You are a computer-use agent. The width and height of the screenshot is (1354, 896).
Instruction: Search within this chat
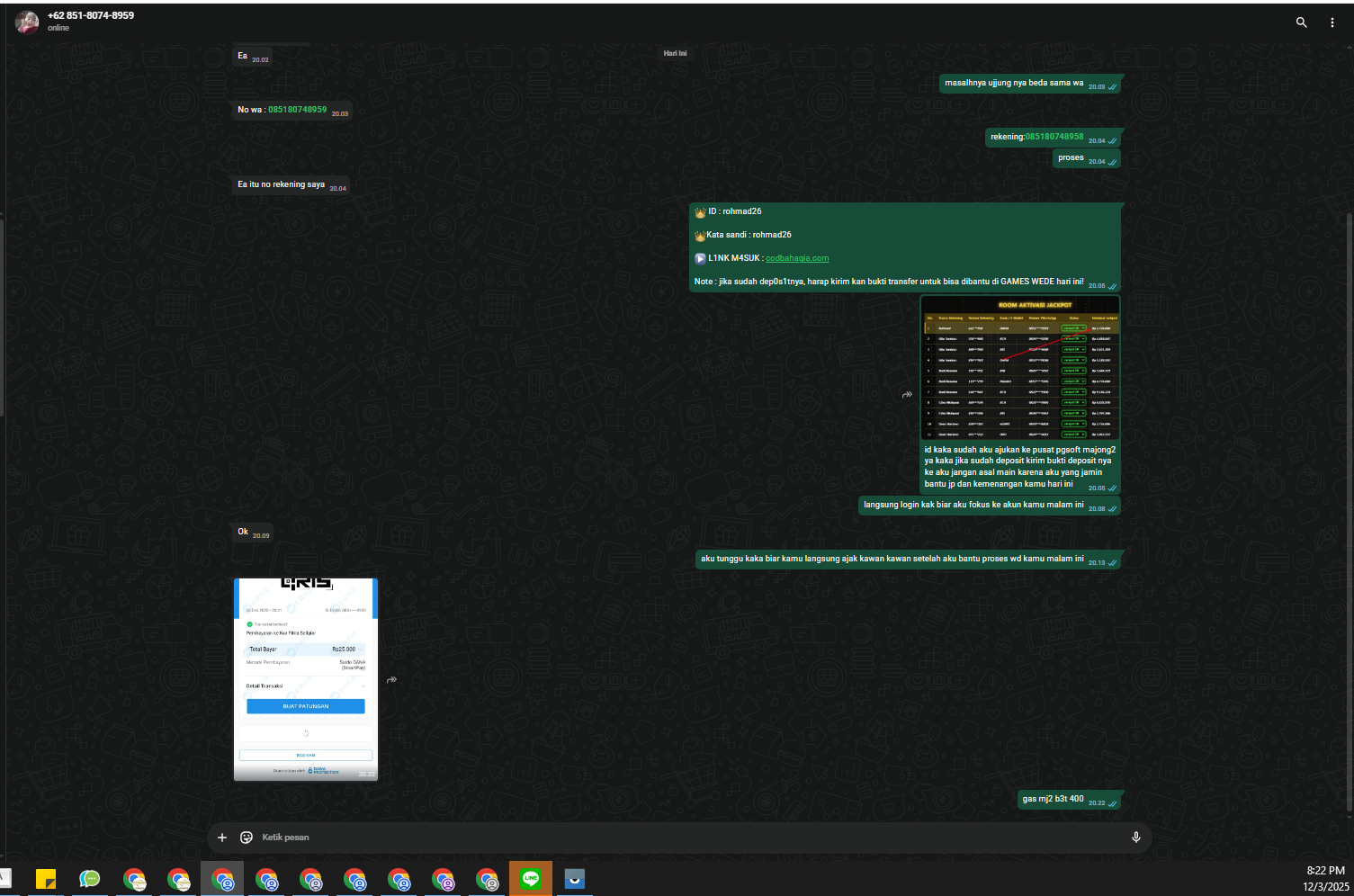point(1301,22)
